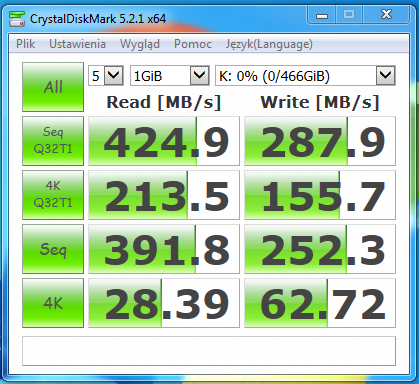Click the 391.8 Seq read result
The height and width of the screenshot is (384, 419).
coord(164,249)
